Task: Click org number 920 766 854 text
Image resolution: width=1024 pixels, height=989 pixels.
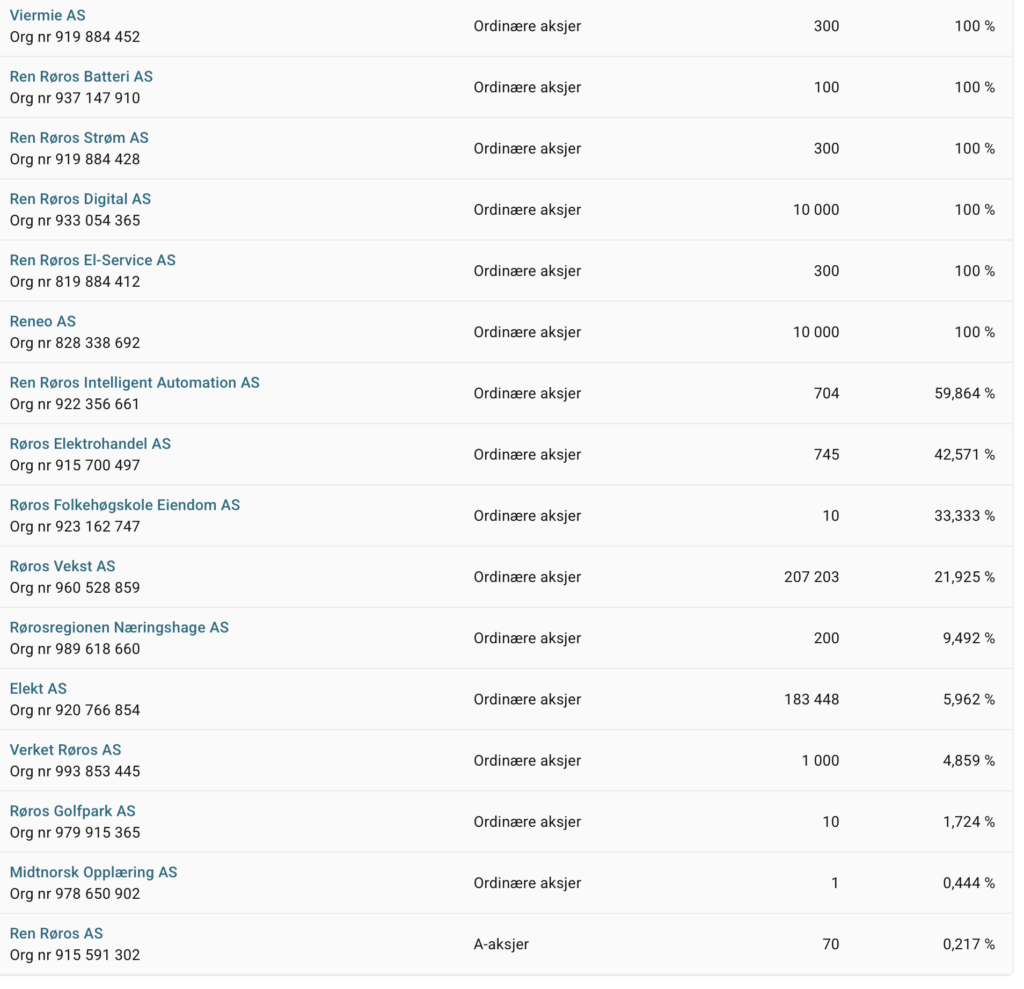Action: (75, 710)
